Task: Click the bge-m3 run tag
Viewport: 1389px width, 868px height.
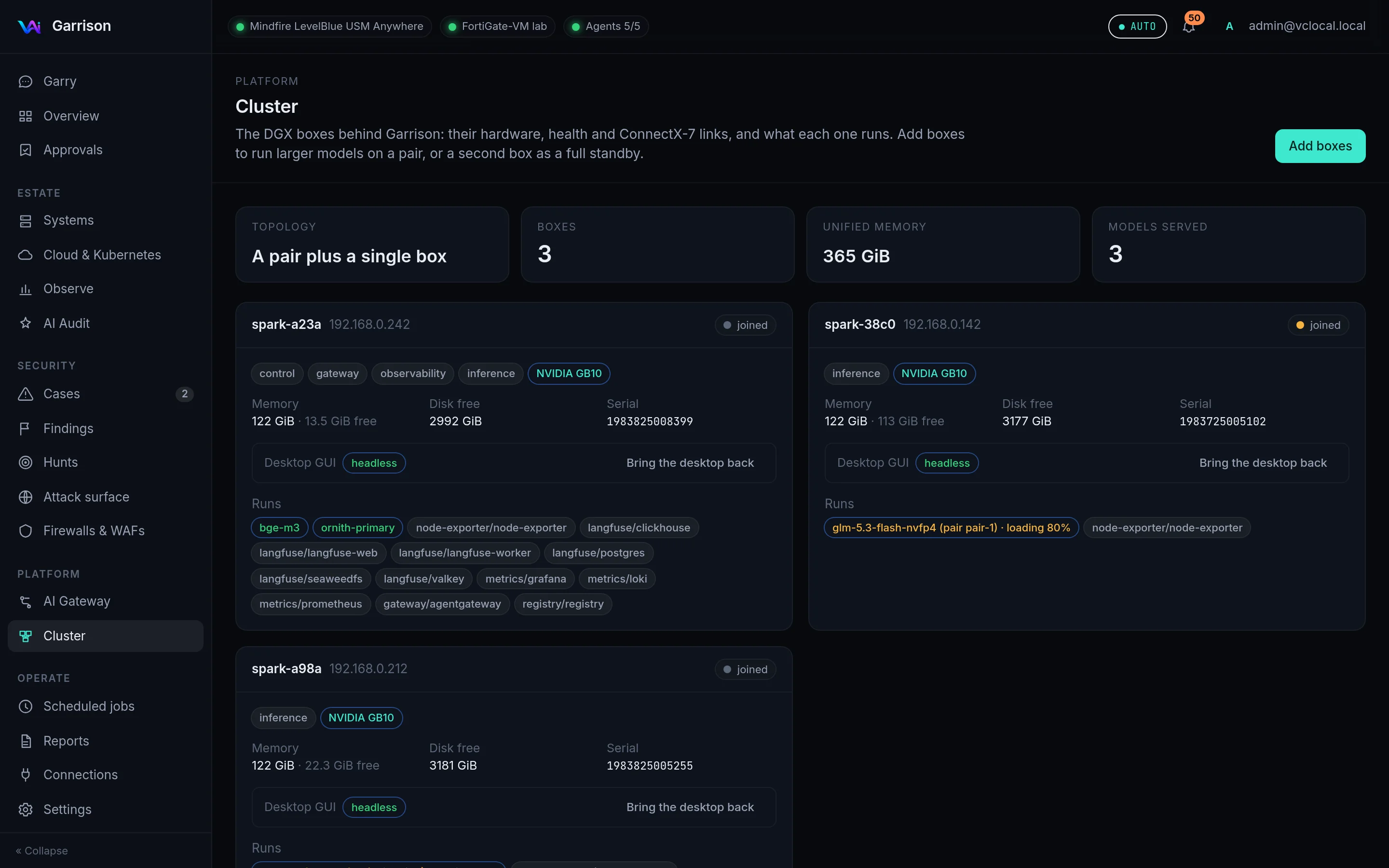Action: point(280,528)
